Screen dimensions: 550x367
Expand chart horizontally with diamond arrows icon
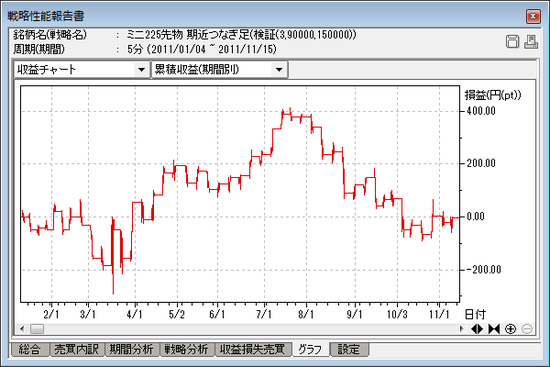pos(477,329)
